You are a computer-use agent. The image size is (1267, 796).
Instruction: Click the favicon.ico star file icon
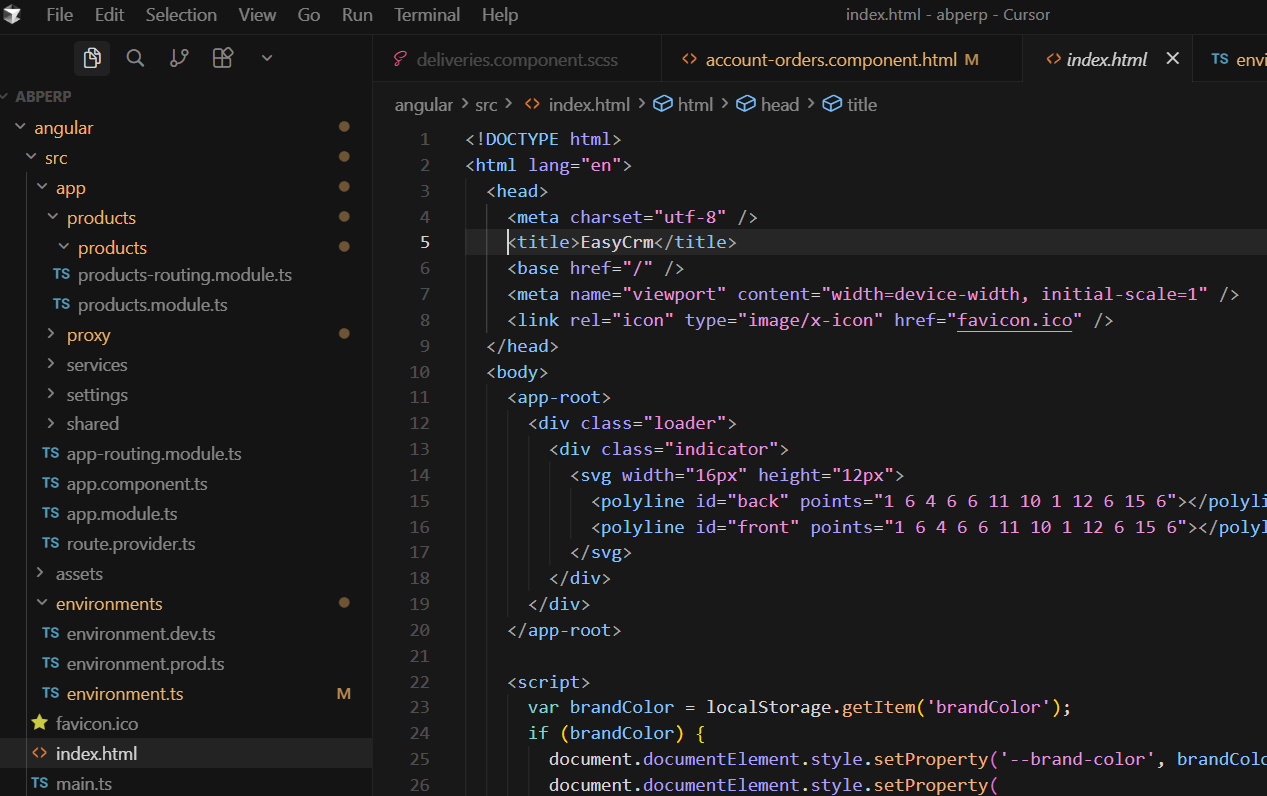pyautogui.click(x=40, y=723)
